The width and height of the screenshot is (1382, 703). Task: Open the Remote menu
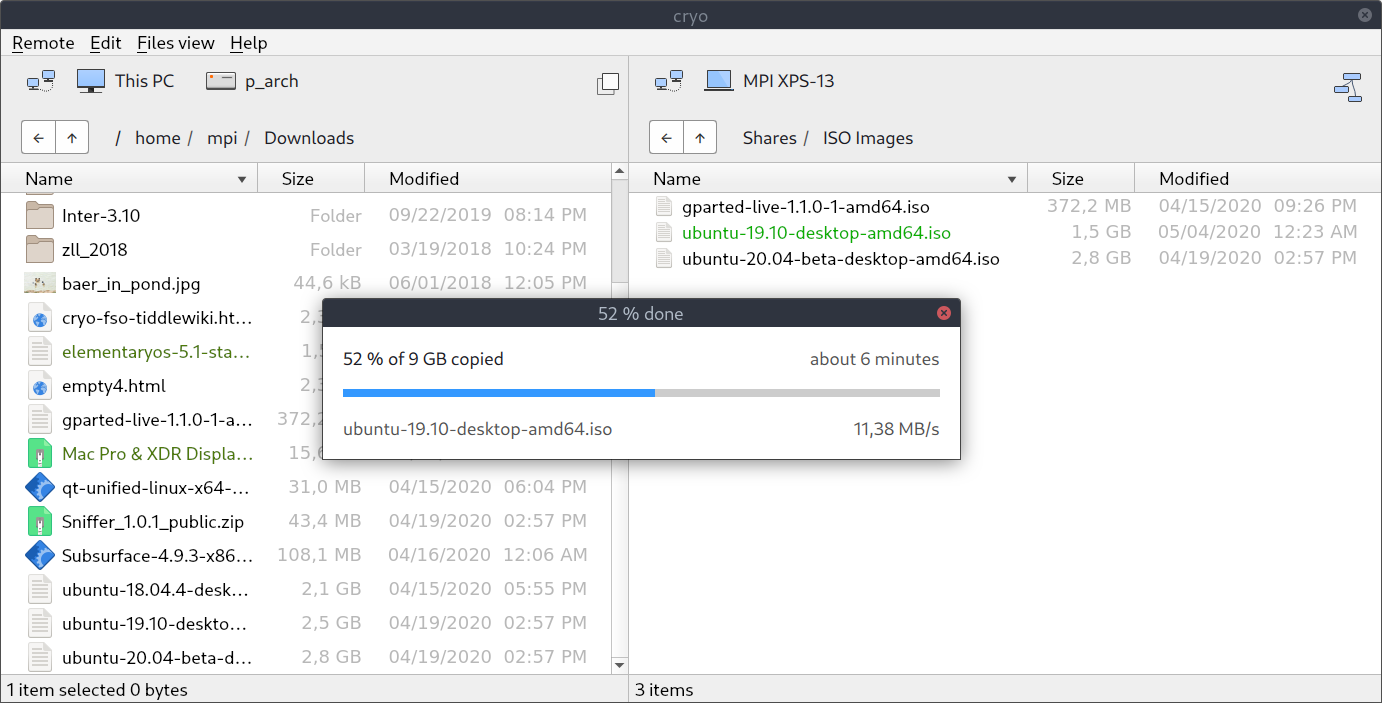tap(42, 43)
